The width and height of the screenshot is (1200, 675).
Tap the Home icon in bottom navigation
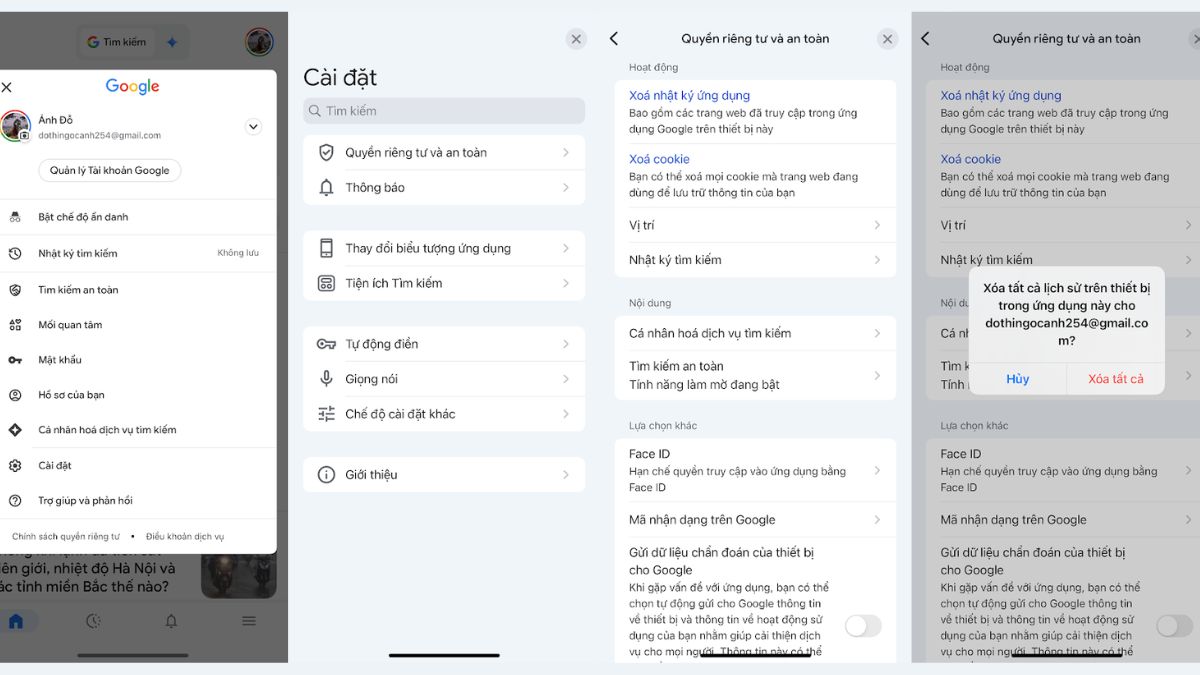click(x=16, y=621)
